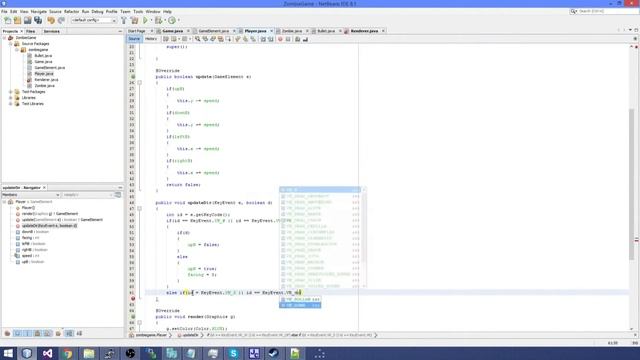Open the Run Project arrow dropdown

tap(151, 20)
